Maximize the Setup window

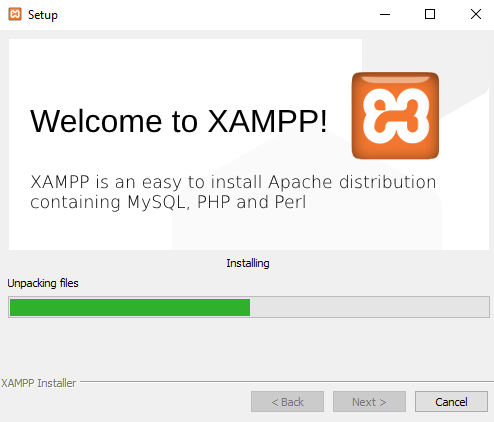430,14
